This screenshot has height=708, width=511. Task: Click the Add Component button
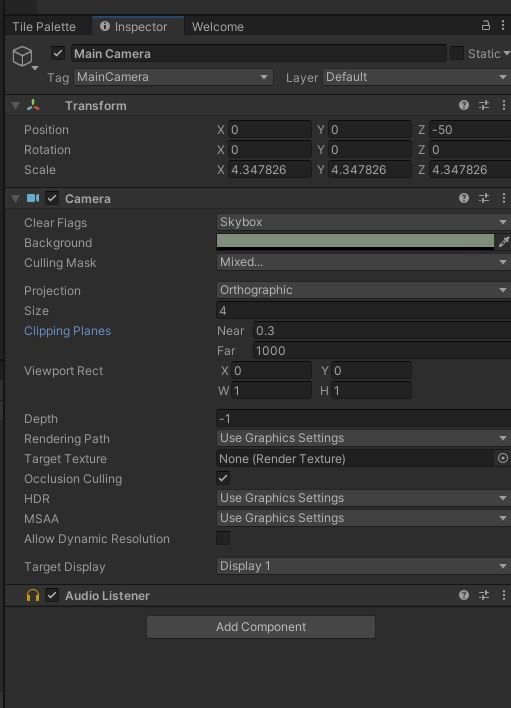click(x=261, y=627)
